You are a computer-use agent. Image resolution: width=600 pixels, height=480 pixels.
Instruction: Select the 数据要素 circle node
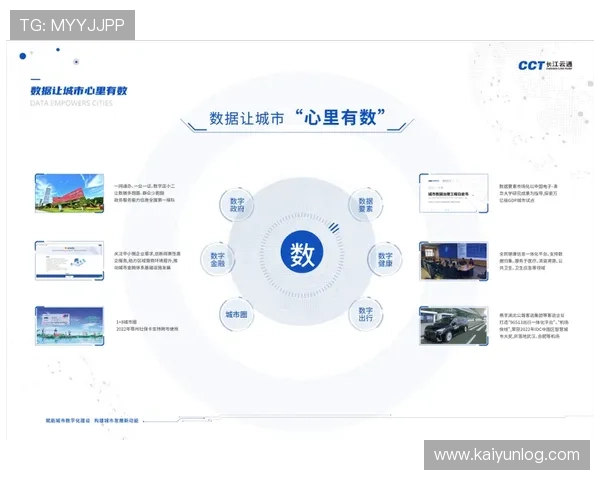pos(365,205)
